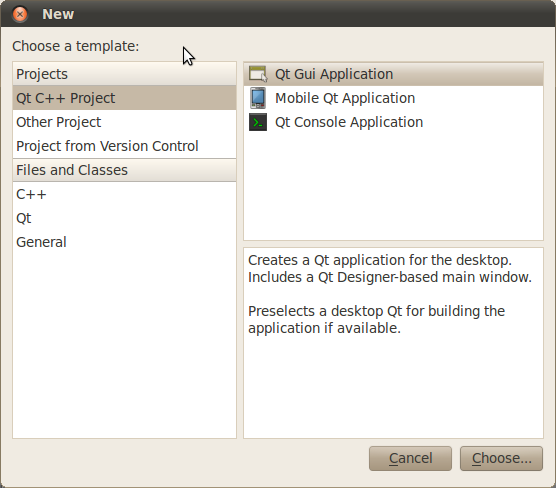Pick the Qt files and classes category
The image size is (556, 488).
124,218
